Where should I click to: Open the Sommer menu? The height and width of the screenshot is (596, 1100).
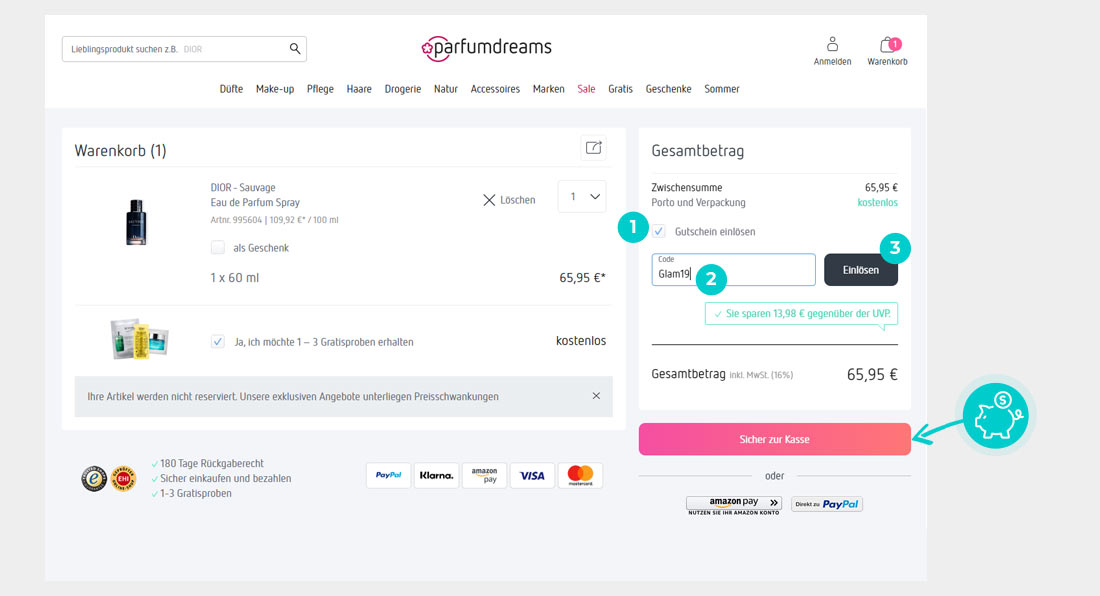click(722, 89)
